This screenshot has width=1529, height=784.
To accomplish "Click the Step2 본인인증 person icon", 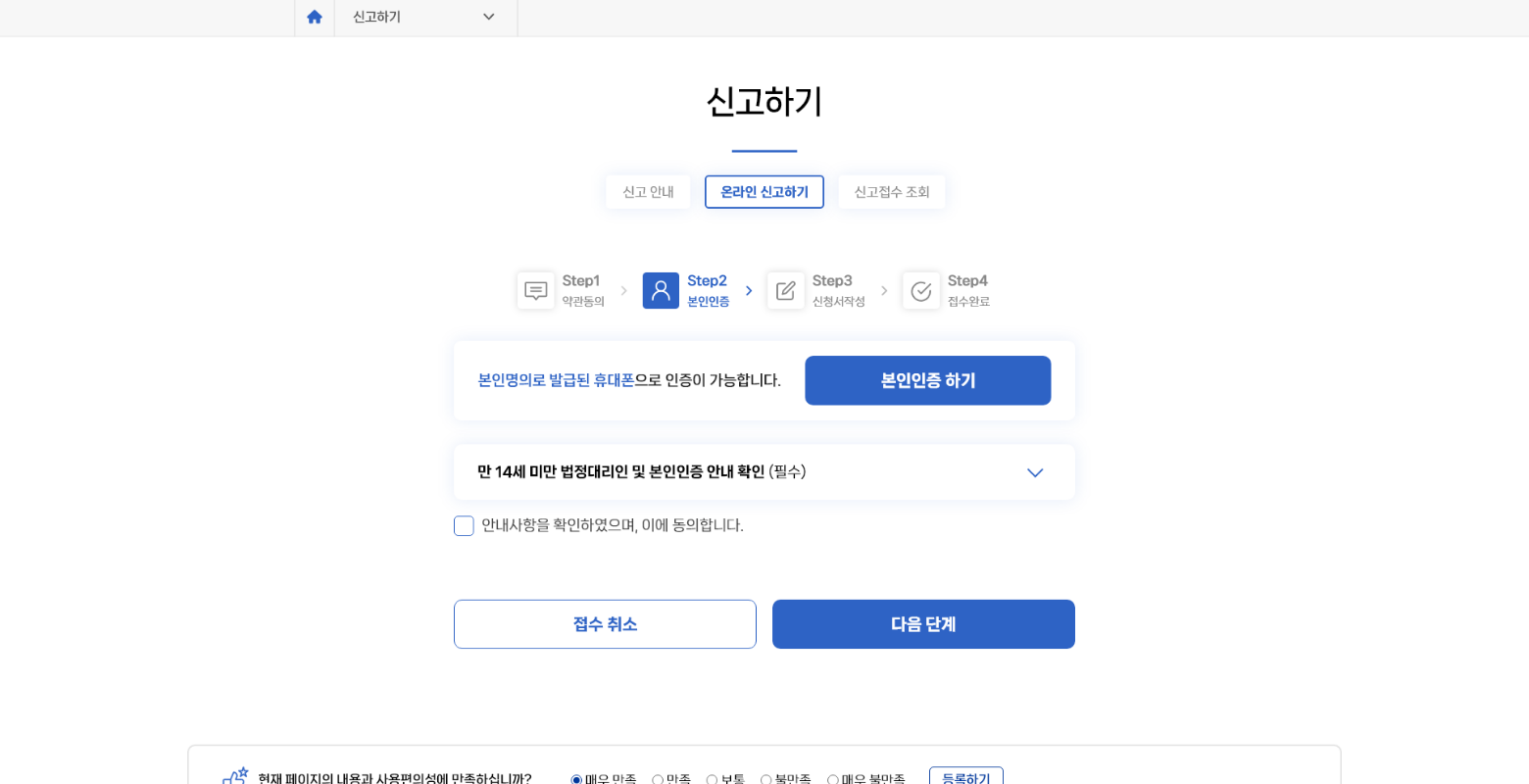I will (661, 291).
